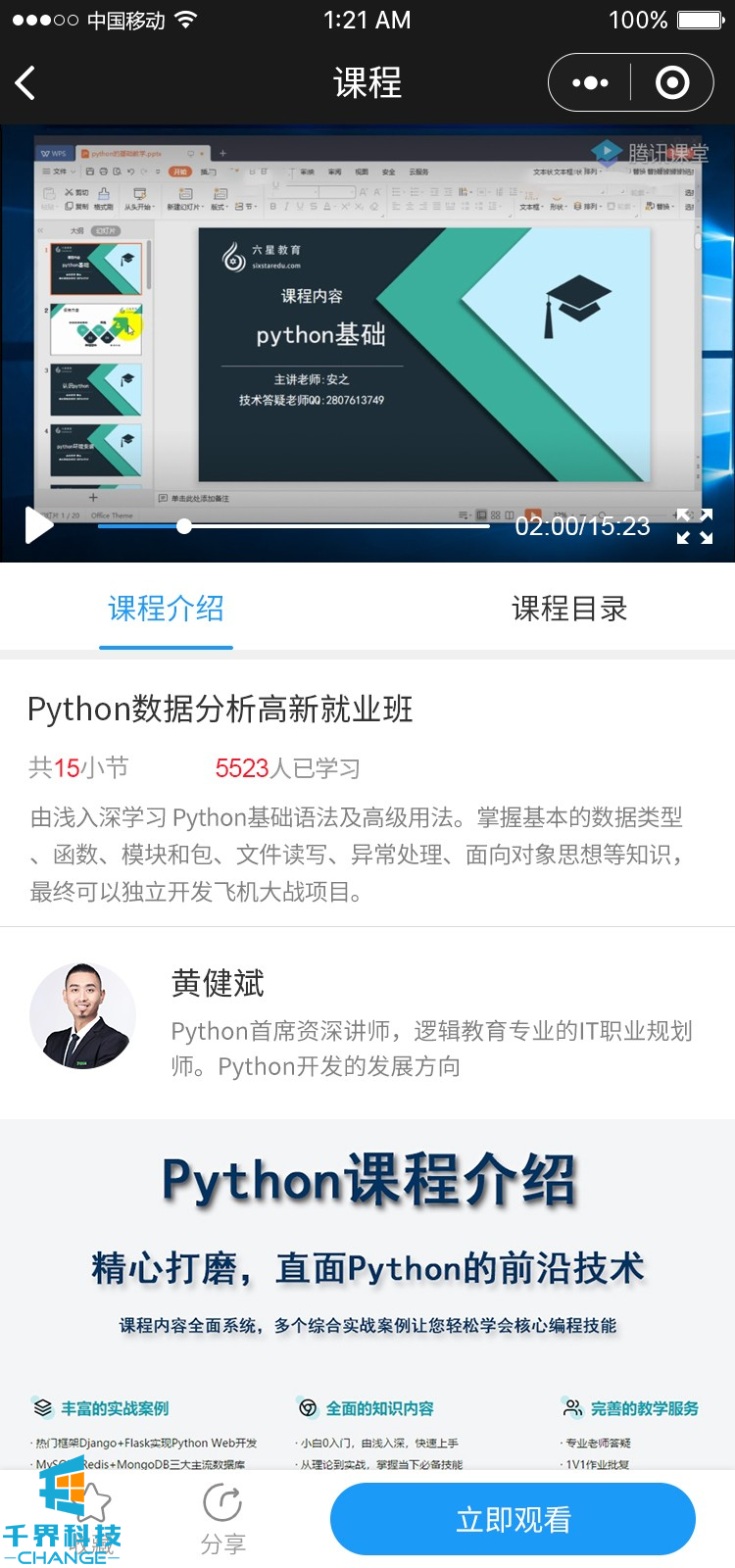The height and width of the screenshot is (1568, 735).
Task: Open the three-dots mini program menu
Action: coord(590,83)
